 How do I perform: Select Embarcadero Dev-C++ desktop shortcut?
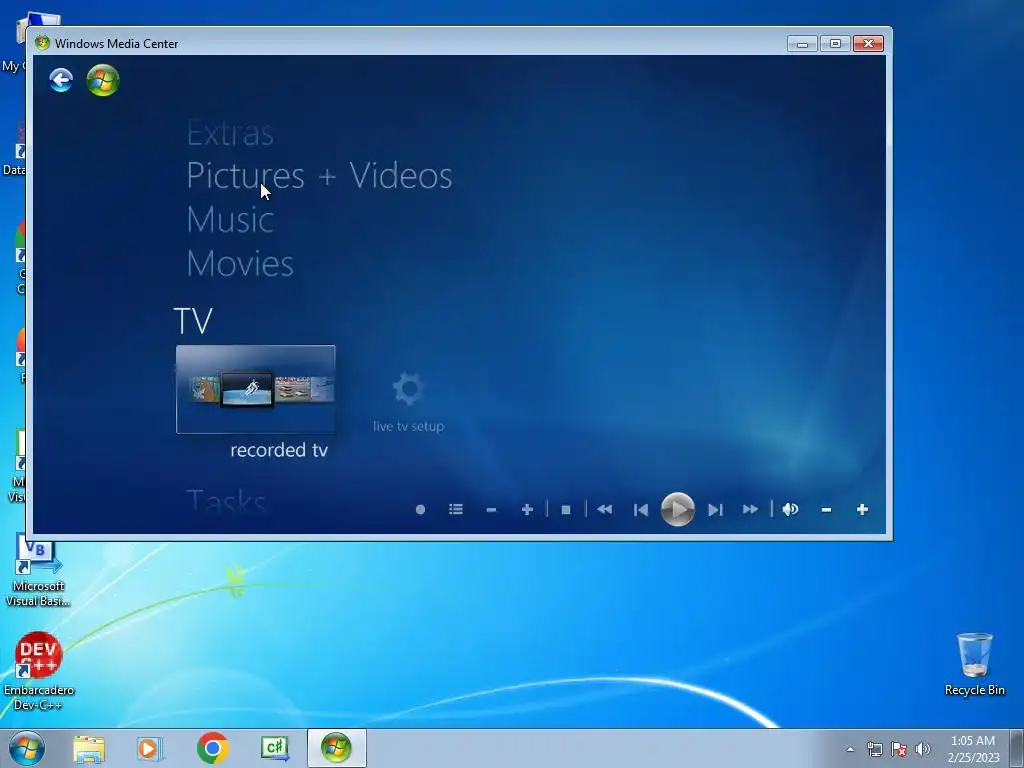(x=38, y=671)
